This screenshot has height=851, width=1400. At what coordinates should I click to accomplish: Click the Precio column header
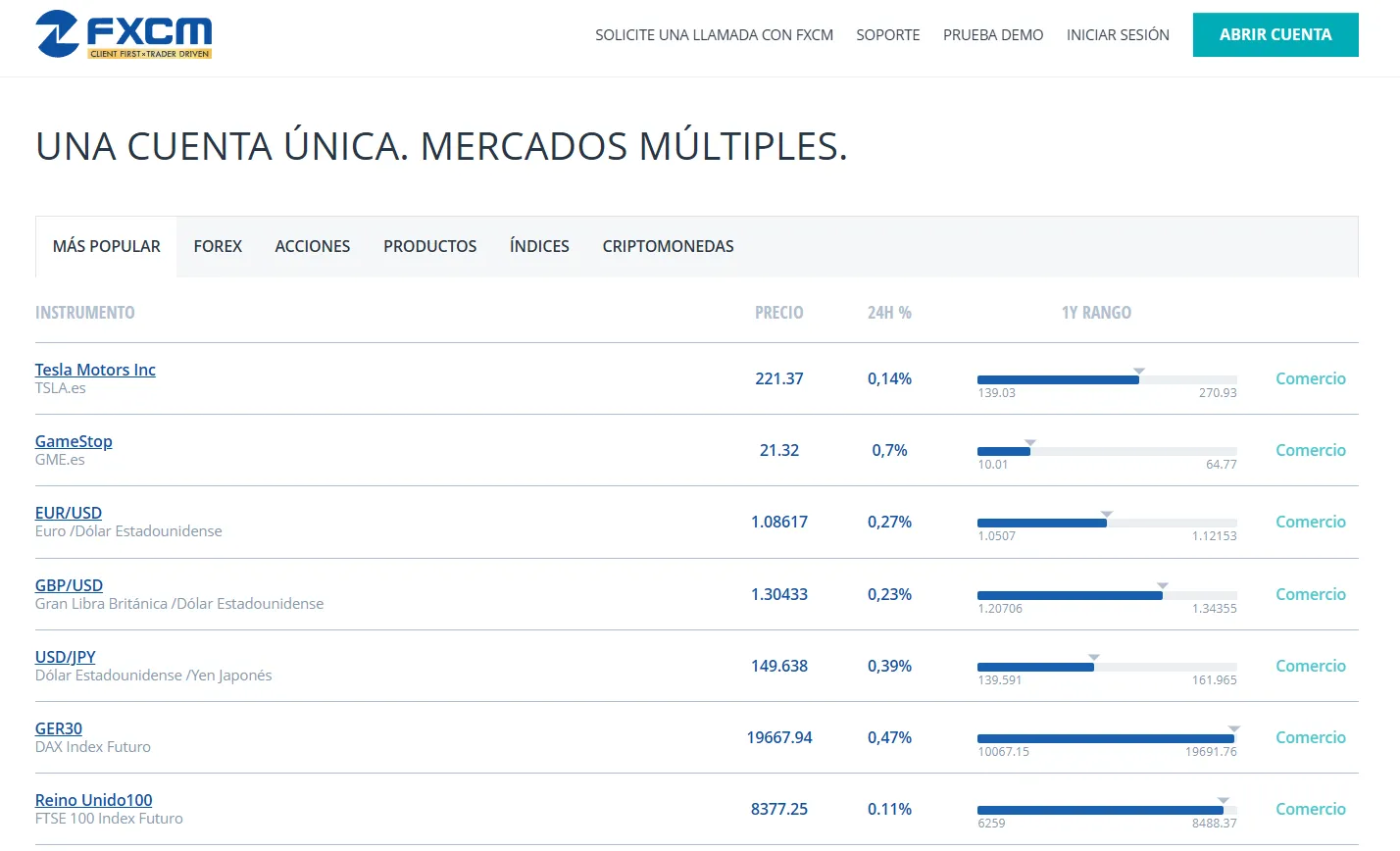point(779,313)
